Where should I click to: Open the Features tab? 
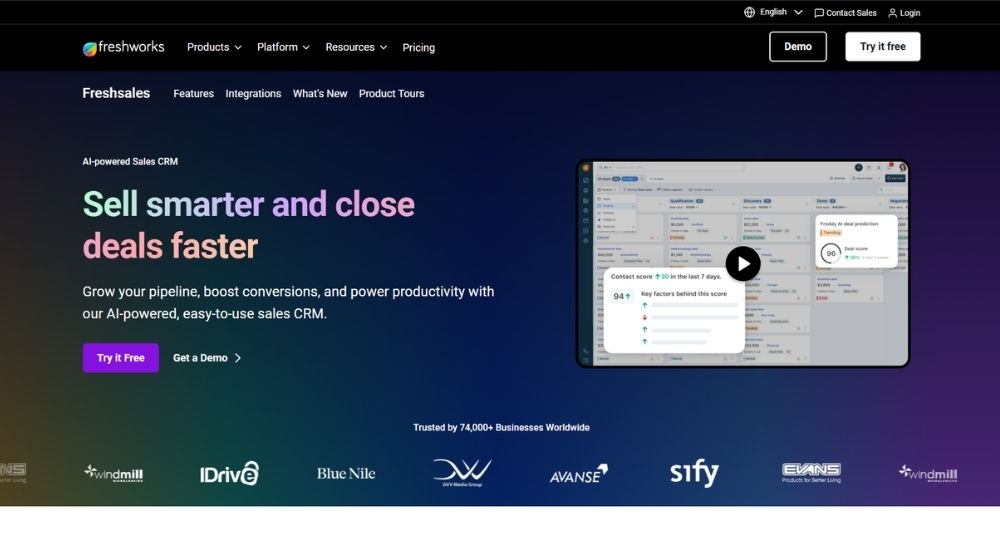(x=193, y=94)
